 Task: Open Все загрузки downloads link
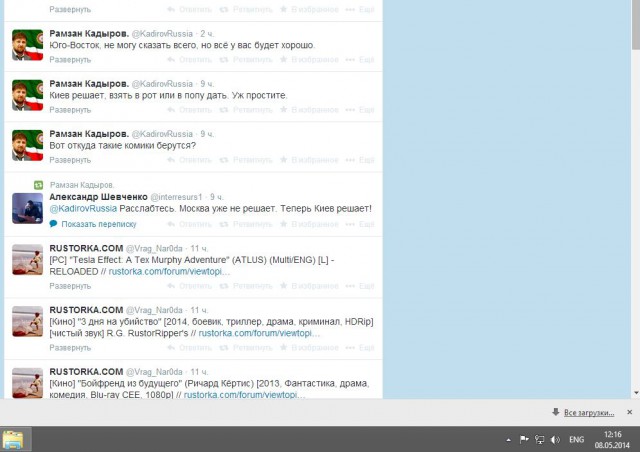(589, 413)
